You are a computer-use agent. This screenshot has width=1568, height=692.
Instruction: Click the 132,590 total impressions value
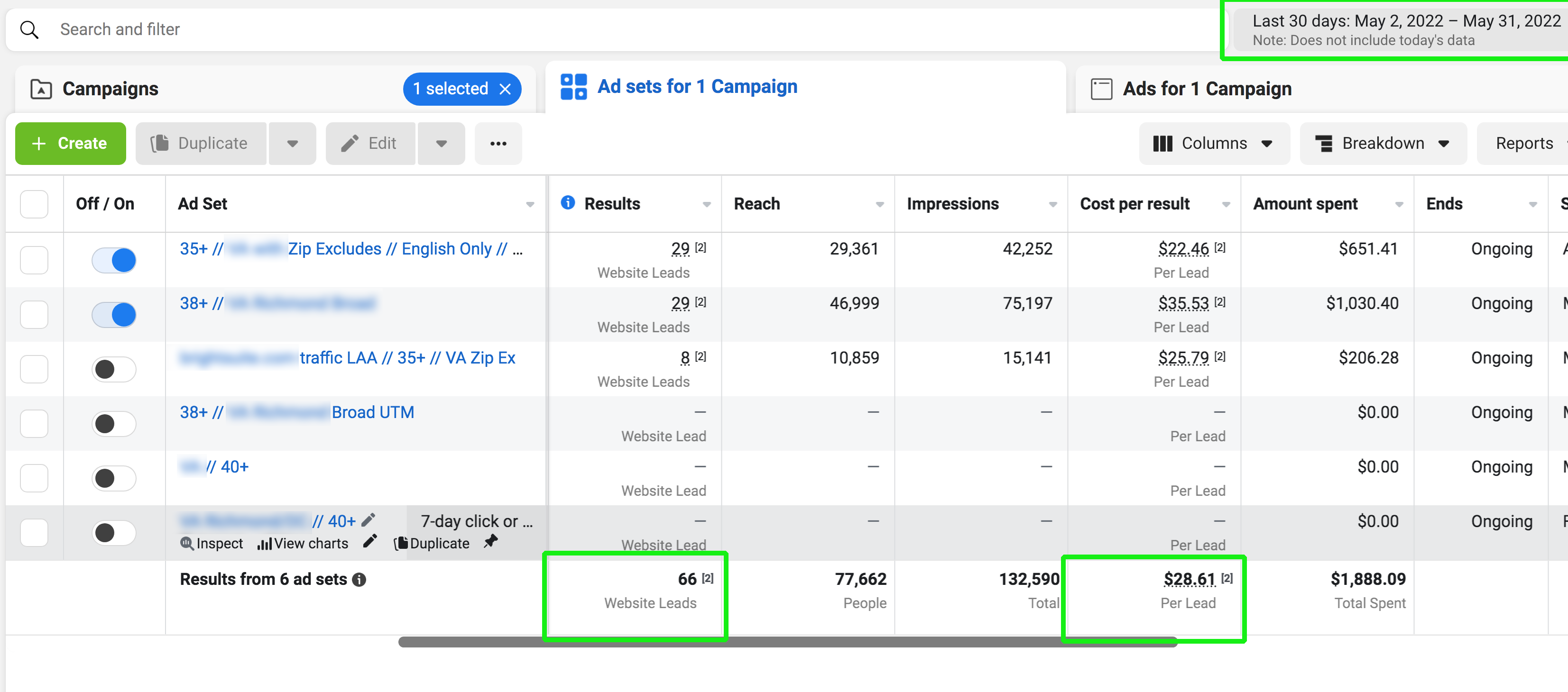tap(1028, 579)
